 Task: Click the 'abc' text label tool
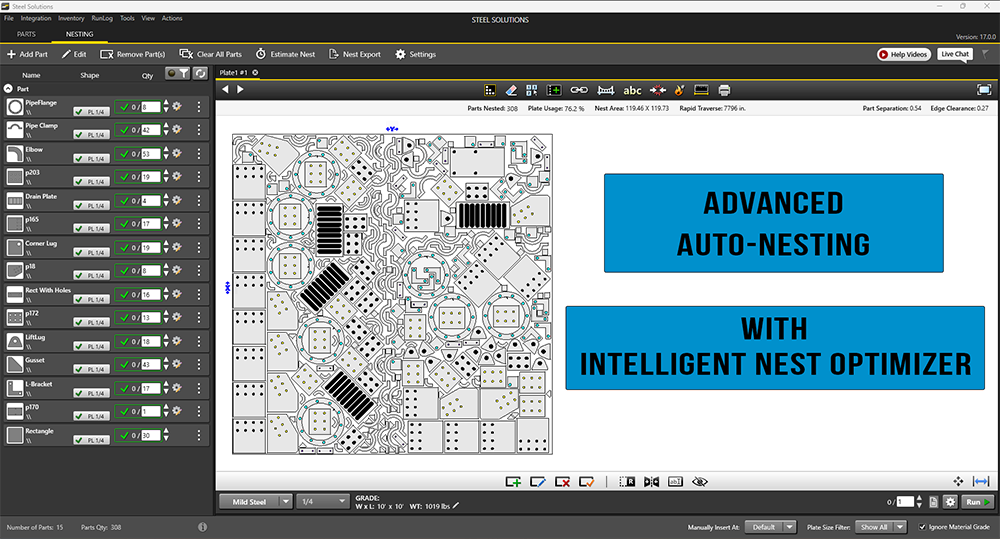point(632,91)
